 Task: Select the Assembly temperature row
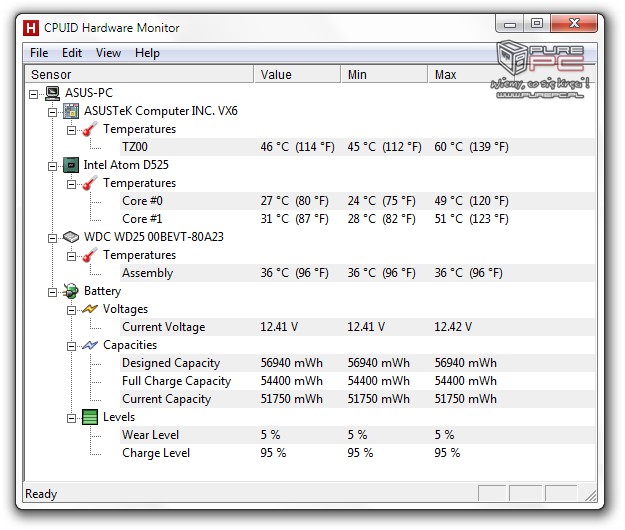click(x=358, y=273)
